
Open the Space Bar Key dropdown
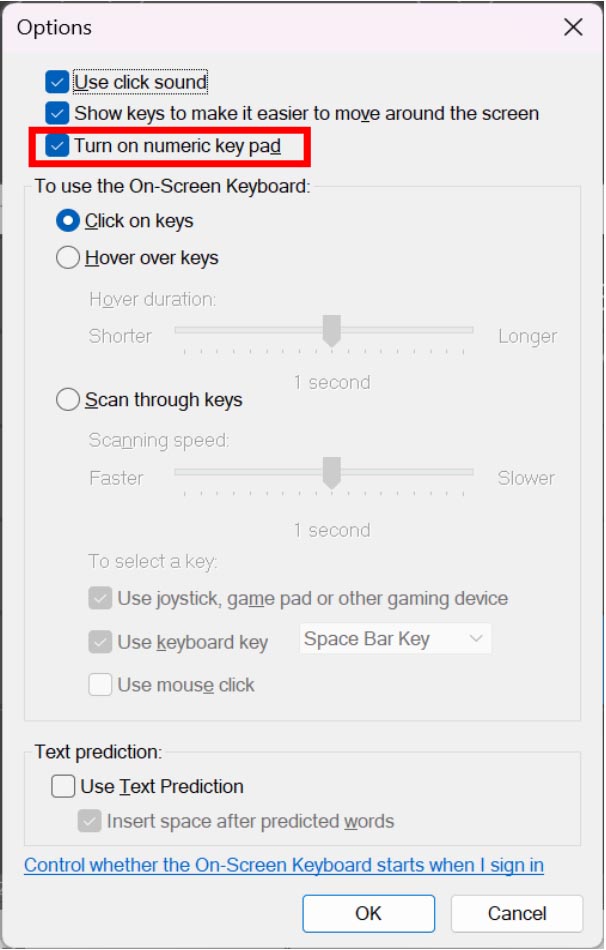pyautogui.click(x=395, y=639)
